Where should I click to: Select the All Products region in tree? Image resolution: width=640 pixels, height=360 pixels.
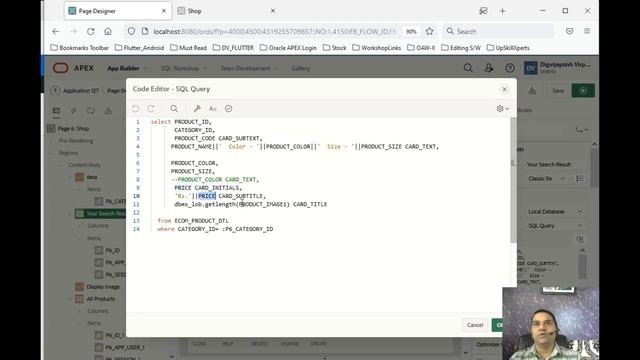click(x=100, y=299)
